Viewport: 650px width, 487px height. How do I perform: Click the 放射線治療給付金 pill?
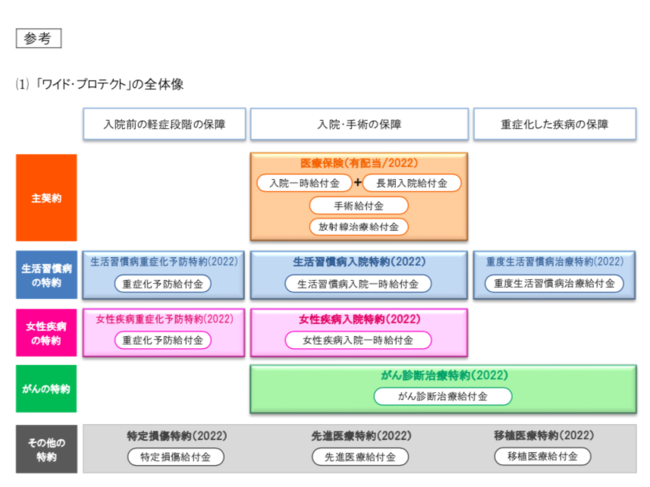[359, 227]
